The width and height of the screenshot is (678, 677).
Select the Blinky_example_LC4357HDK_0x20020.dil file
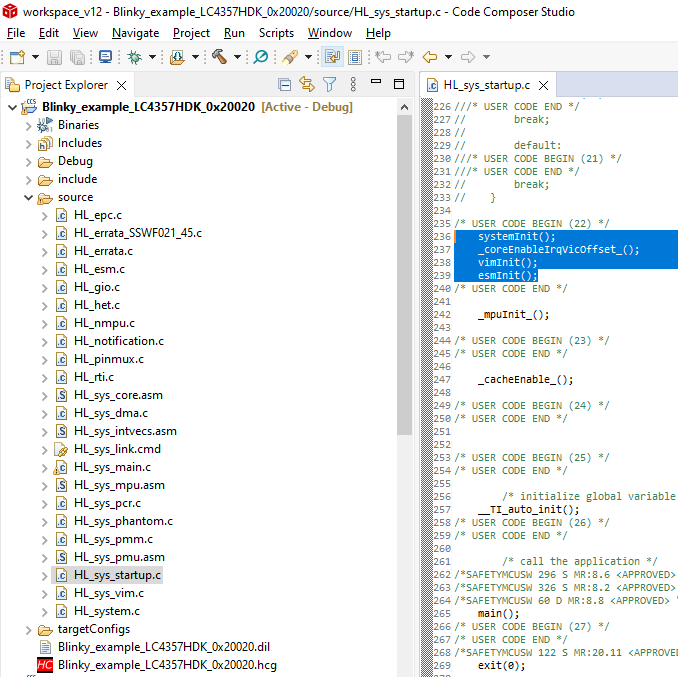pos(163,647)
